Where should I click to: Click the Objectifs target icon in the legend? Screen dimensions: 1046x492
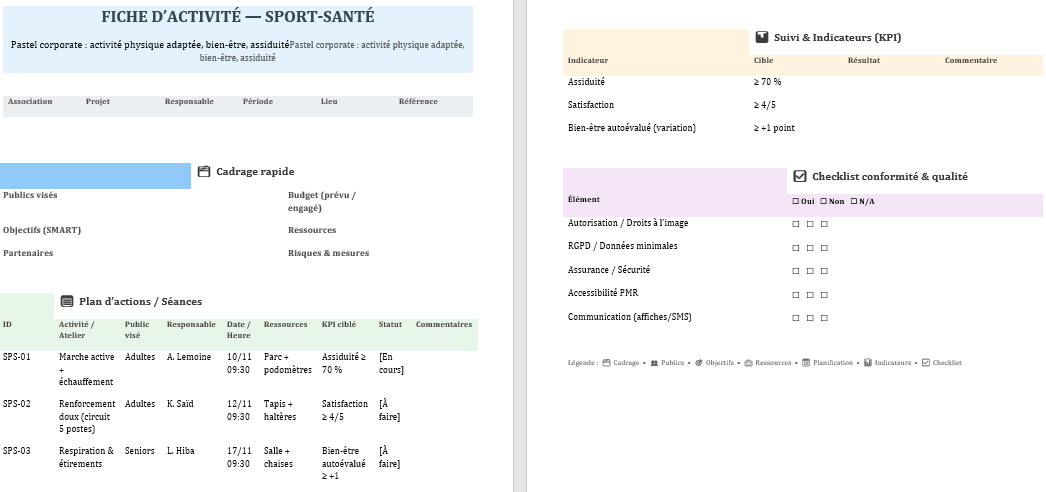699,363
